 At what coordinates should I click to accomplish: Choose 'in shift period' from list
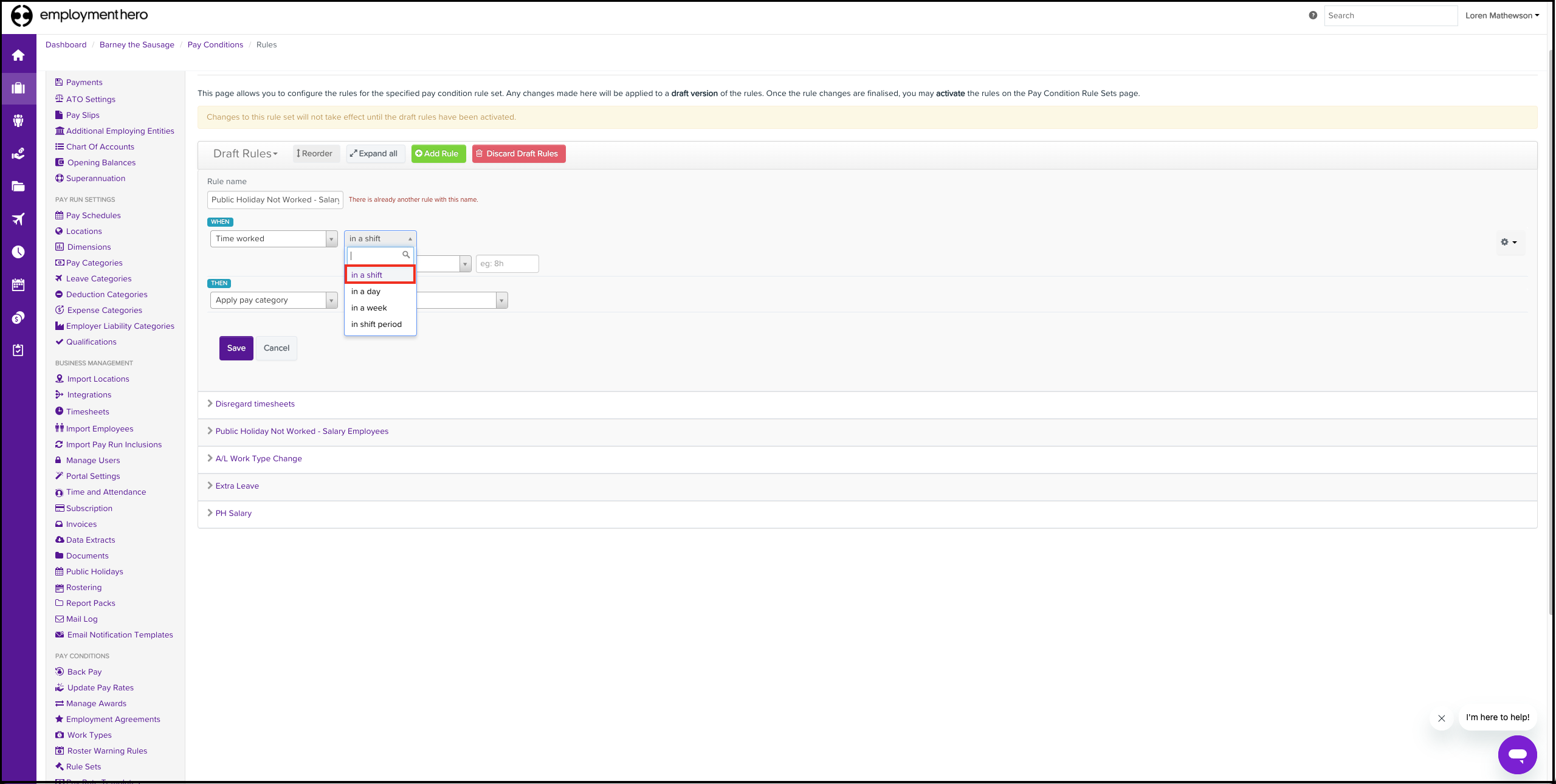tap(376, 325)
